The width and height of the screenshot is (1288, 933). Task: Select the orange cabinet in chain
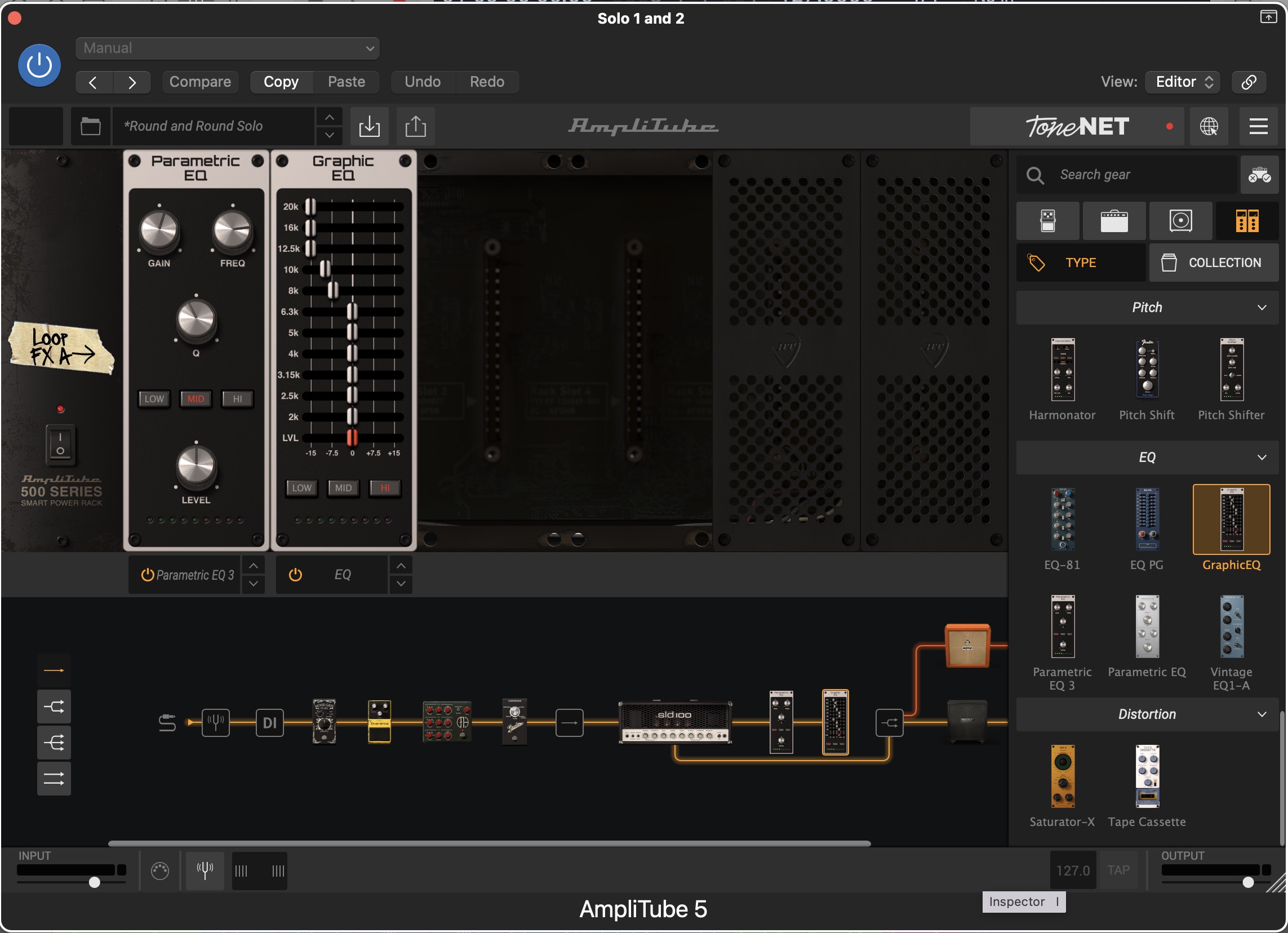coord(968,646)
